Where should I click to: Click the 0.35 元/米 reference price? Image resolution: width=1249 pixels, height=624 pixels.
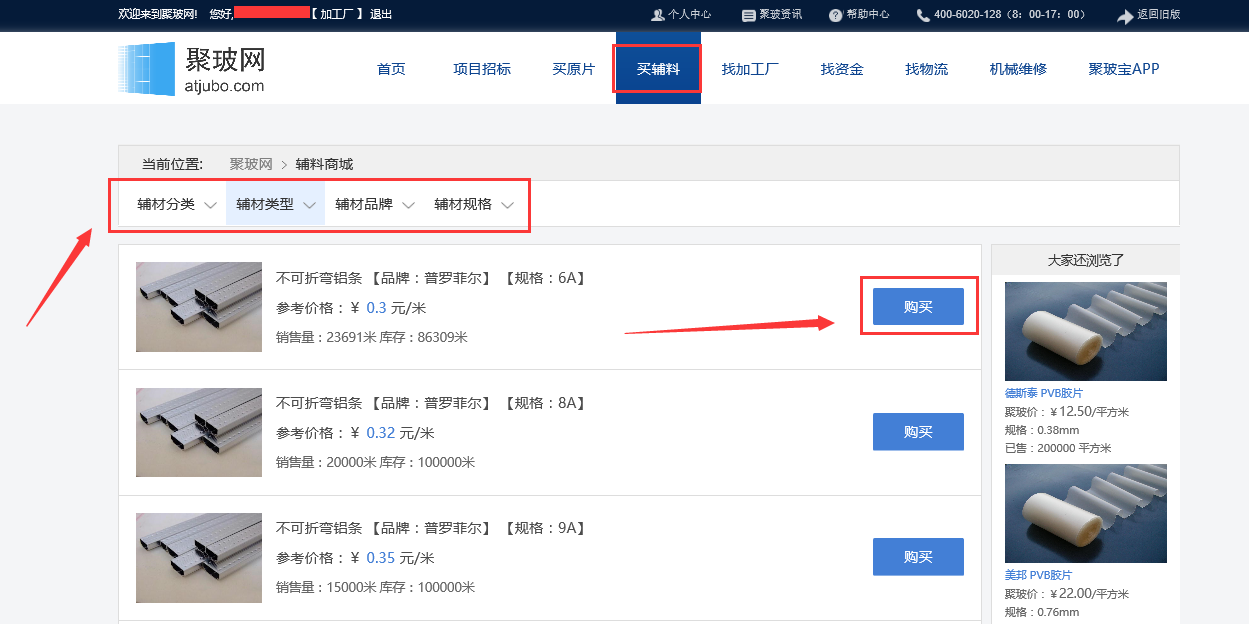tap(400, 558)
